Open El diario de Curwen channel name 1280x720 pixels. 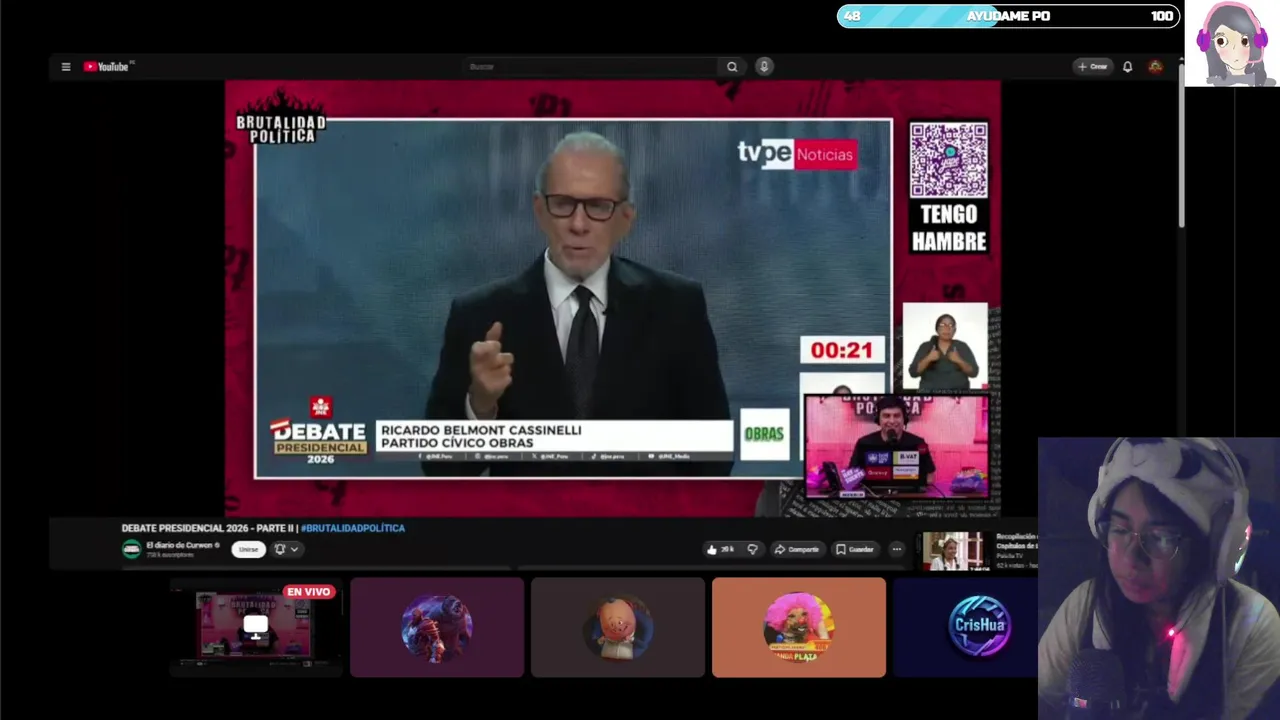pyautogui.click(x=179, y=545)
